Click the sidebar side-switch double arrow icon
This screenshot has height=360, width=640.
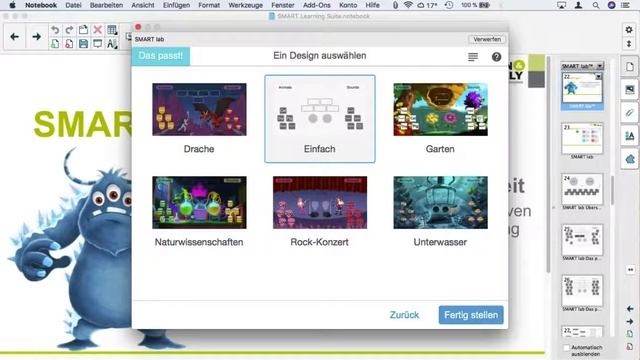tap(630, 270)
